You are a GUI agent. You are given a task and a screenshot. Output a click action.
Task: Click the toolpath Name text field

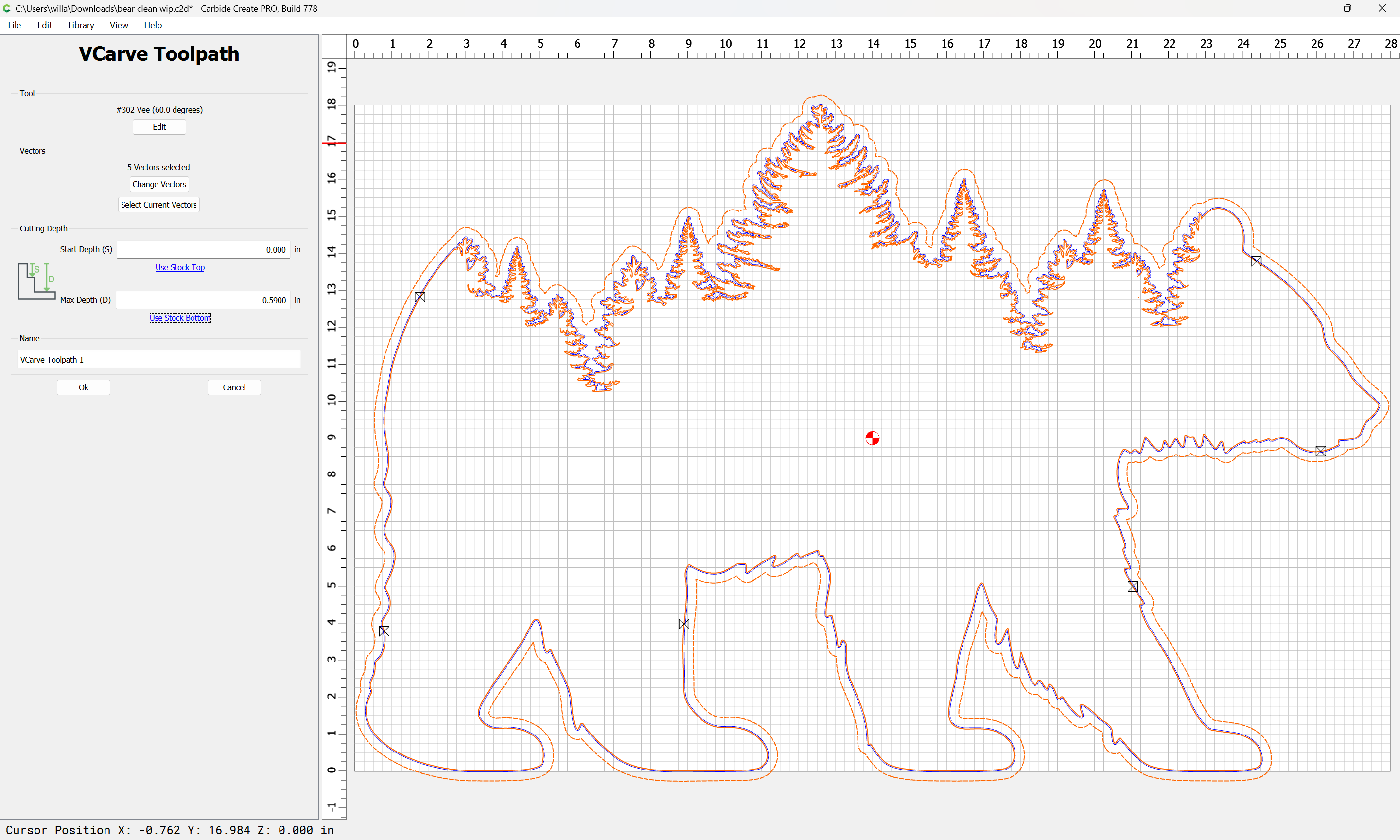[159, 359]
